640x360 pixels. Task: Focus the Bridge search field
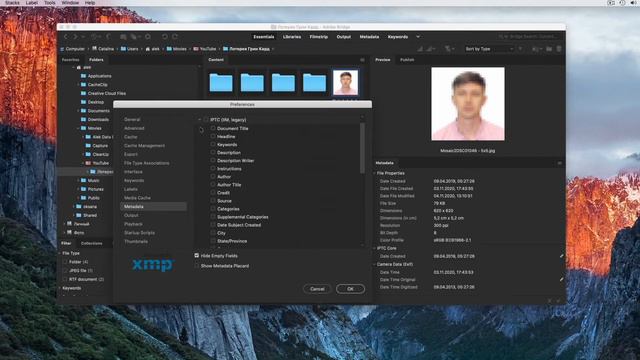pos(529,37)
